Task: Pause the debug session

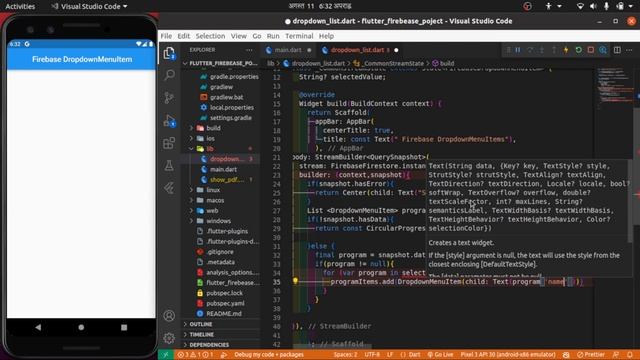Action: [x=518, y=50]
